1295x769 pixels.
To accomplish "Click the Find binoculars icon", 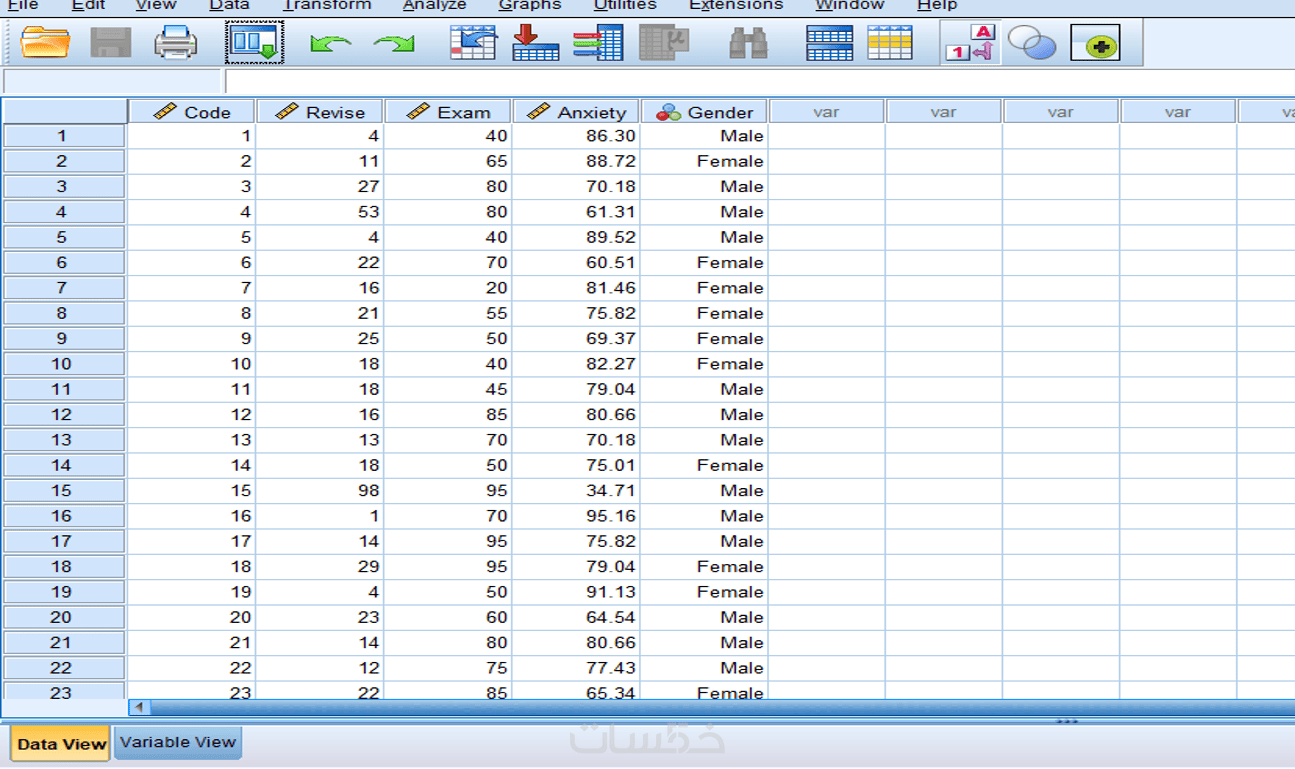I will [748, 43].
